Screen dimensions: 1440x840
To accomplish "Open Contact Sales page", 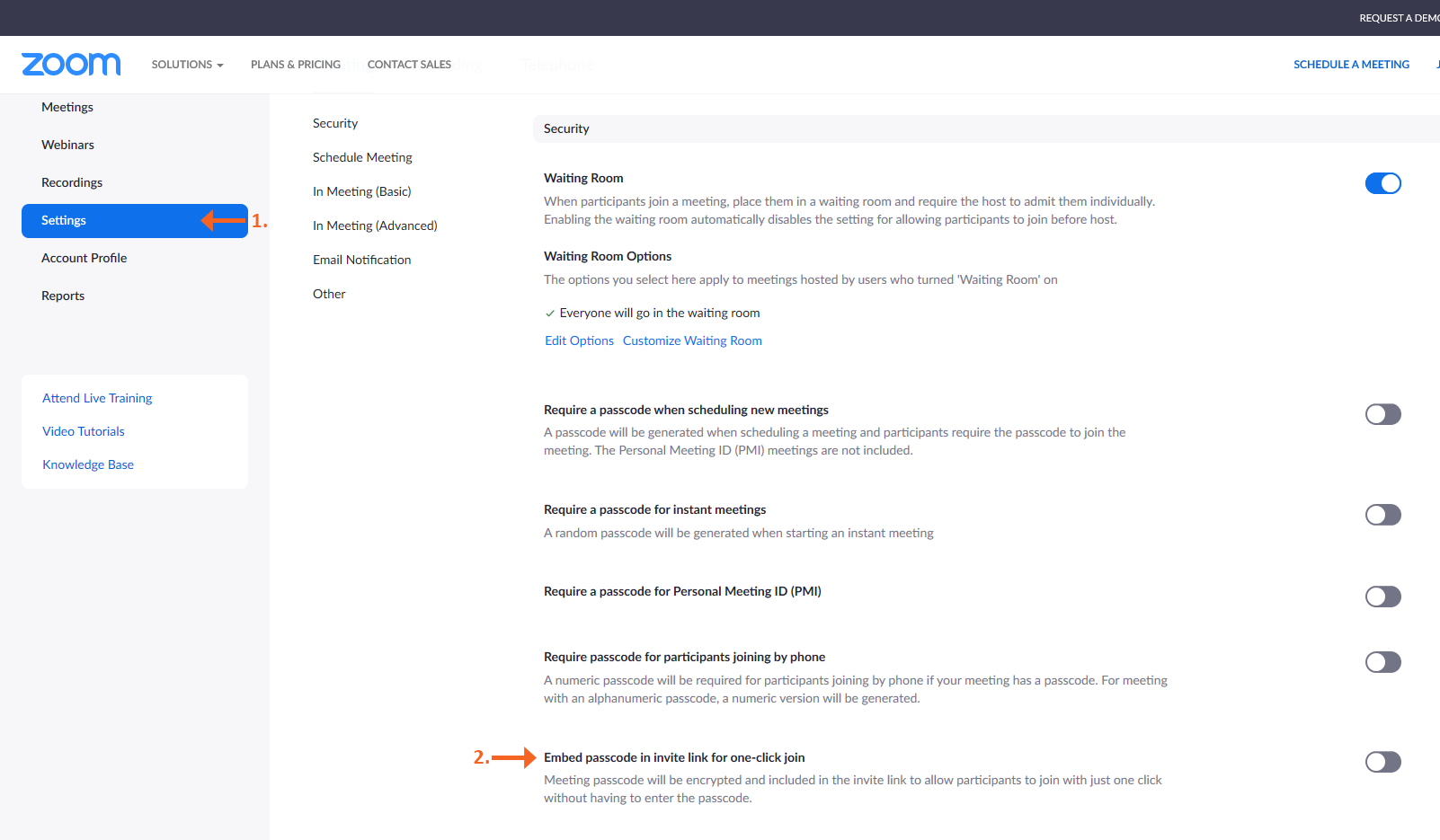I will click(x=409, y=65).
